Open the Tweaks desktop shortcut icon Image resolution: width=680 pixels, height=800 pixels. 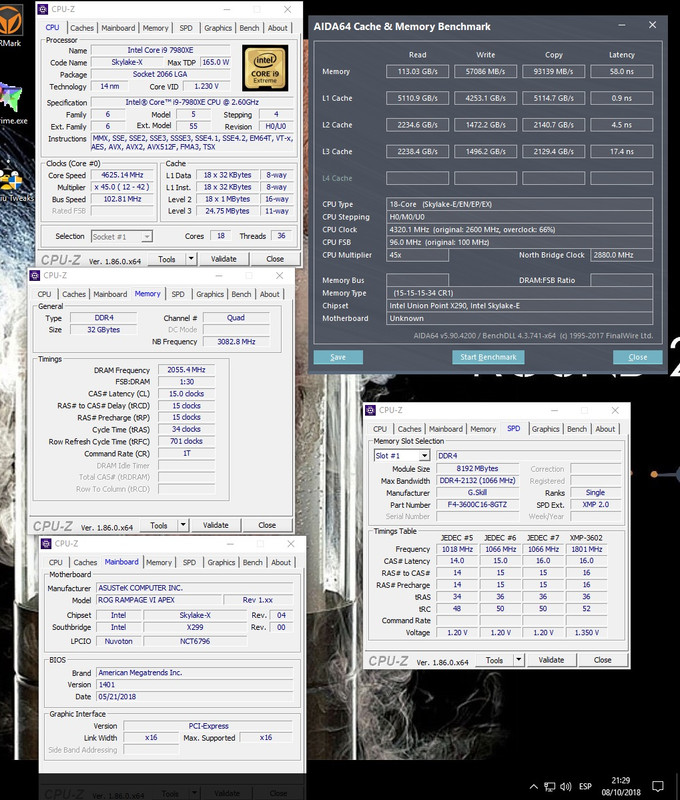pos(13,186)
